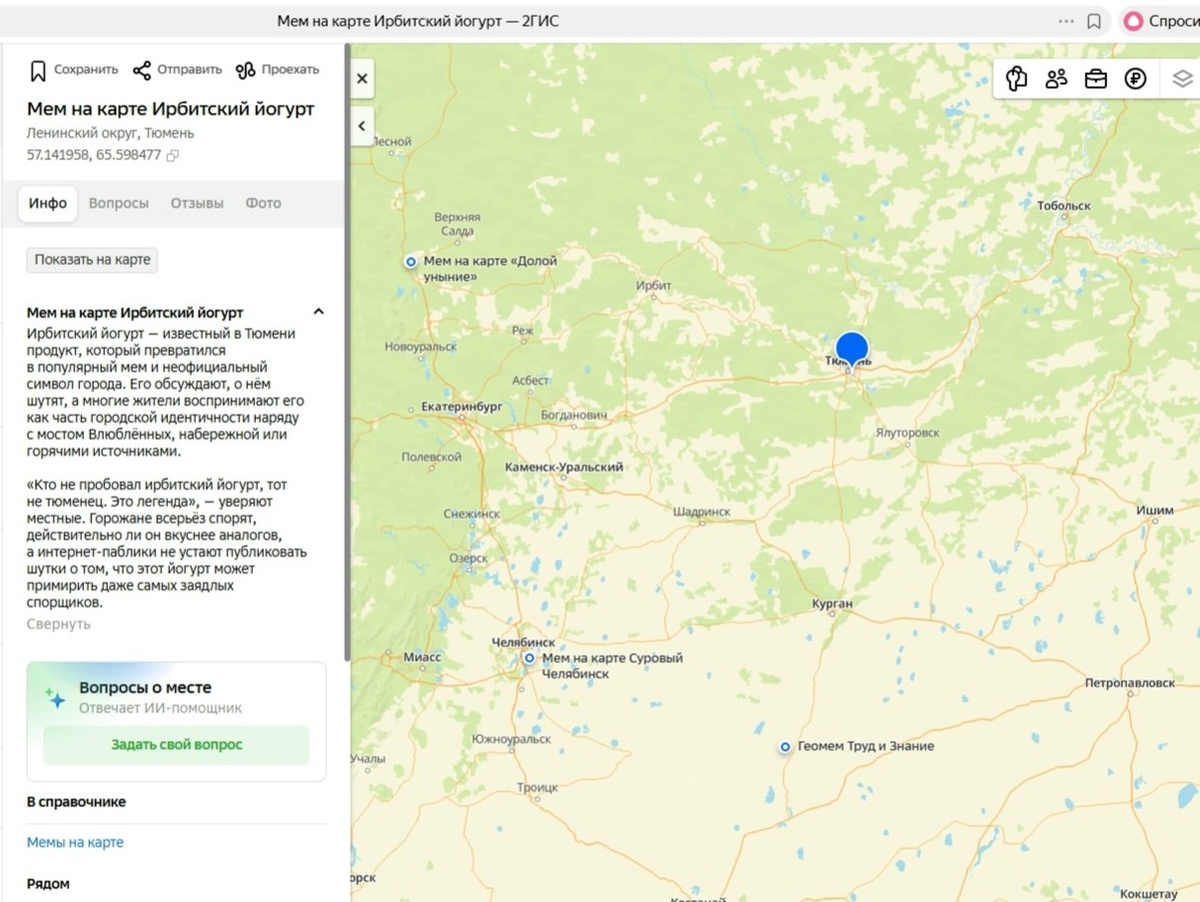The image size is (1200, 902).
Task: Copy the coordinates with the copy icon
Action: (172, 156)
